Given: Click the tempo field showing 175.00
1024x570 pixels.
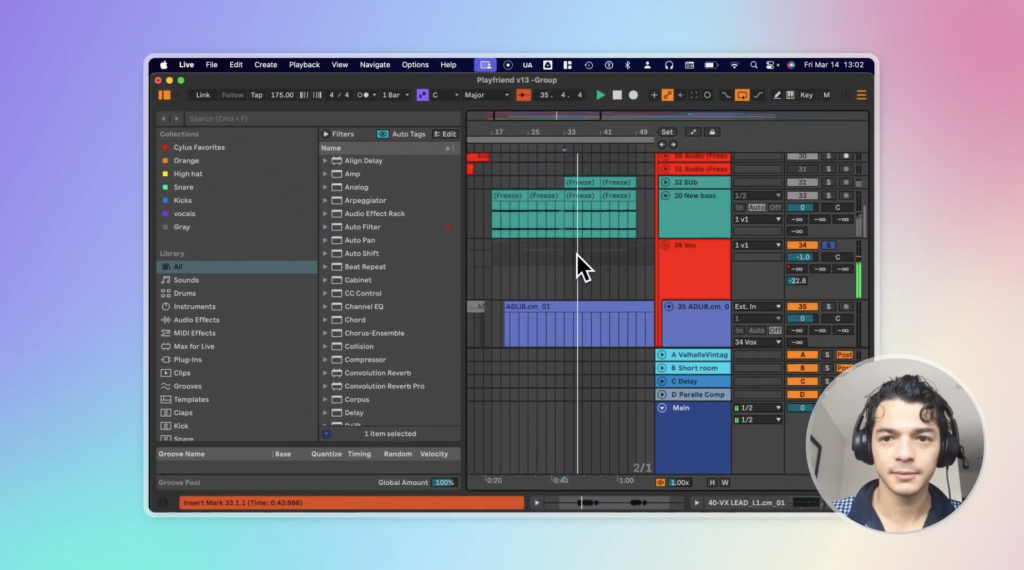Looking at the screenshot, I should pos(282,95).
